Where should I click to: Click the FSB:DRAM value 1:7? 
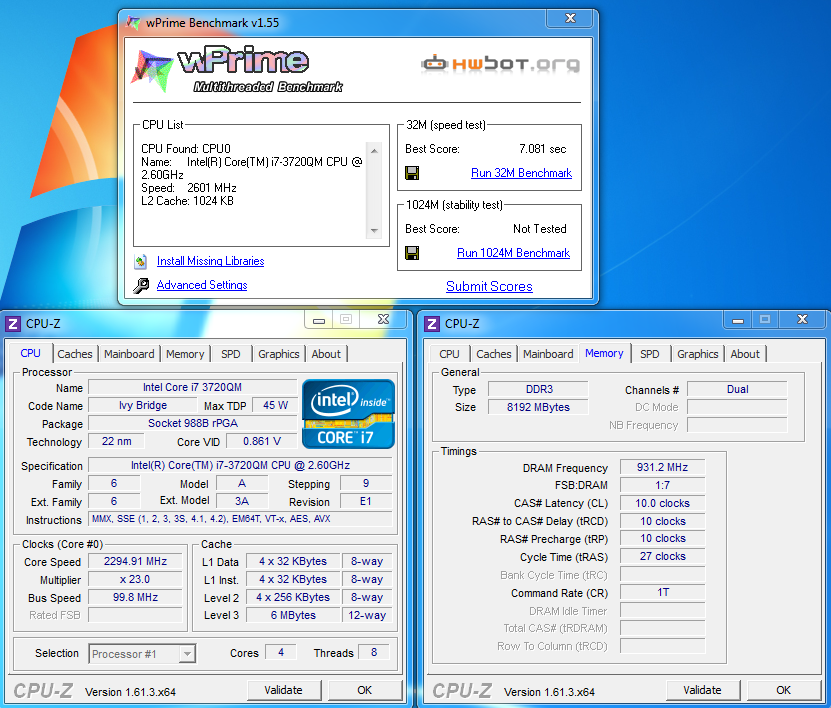pyautogui.click(x=662, y=485)
